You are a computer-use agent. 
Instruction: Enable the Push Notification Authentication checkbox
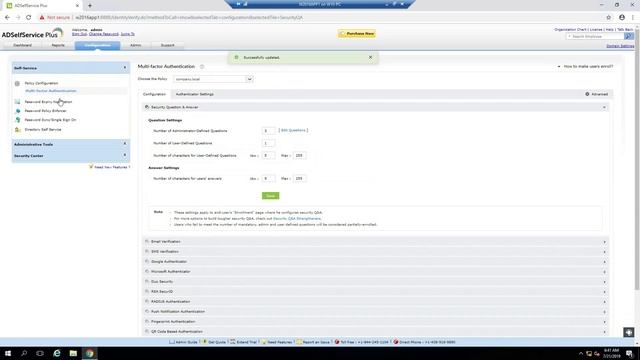(x=147, y=311)
